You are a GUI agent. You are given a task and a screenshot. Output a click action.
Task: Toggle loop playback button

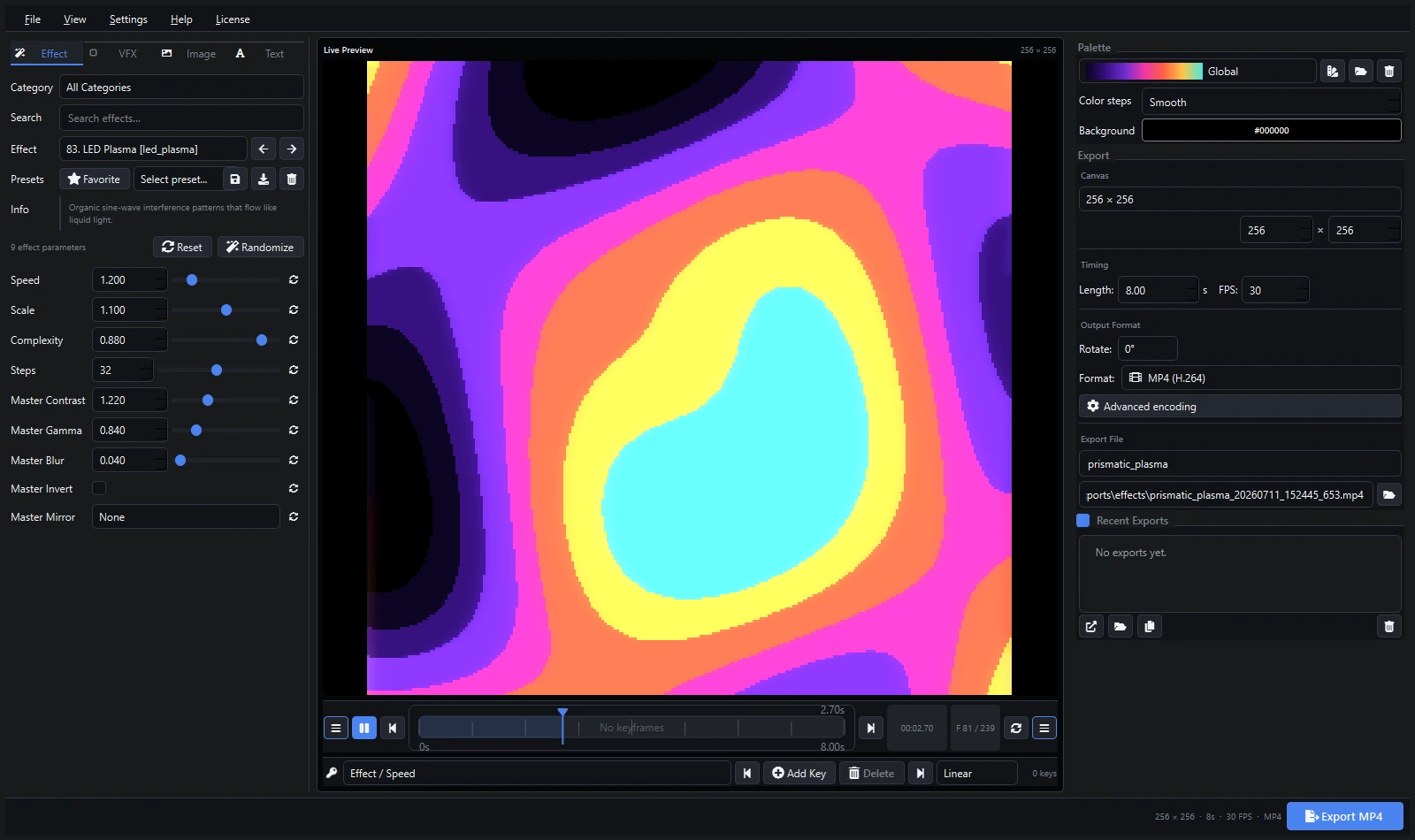[1016, 728]
